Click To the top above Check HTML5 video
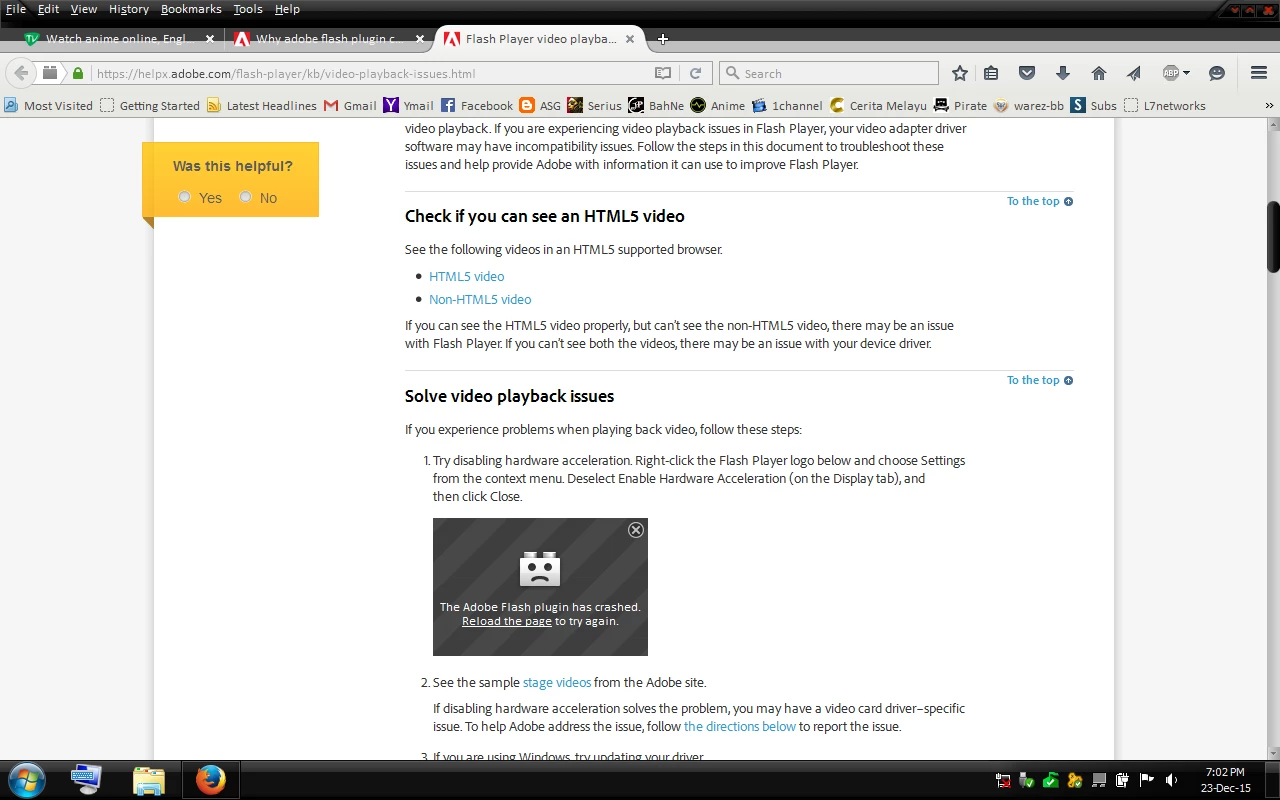The image size is (1280, 800). pos(1040,201)
